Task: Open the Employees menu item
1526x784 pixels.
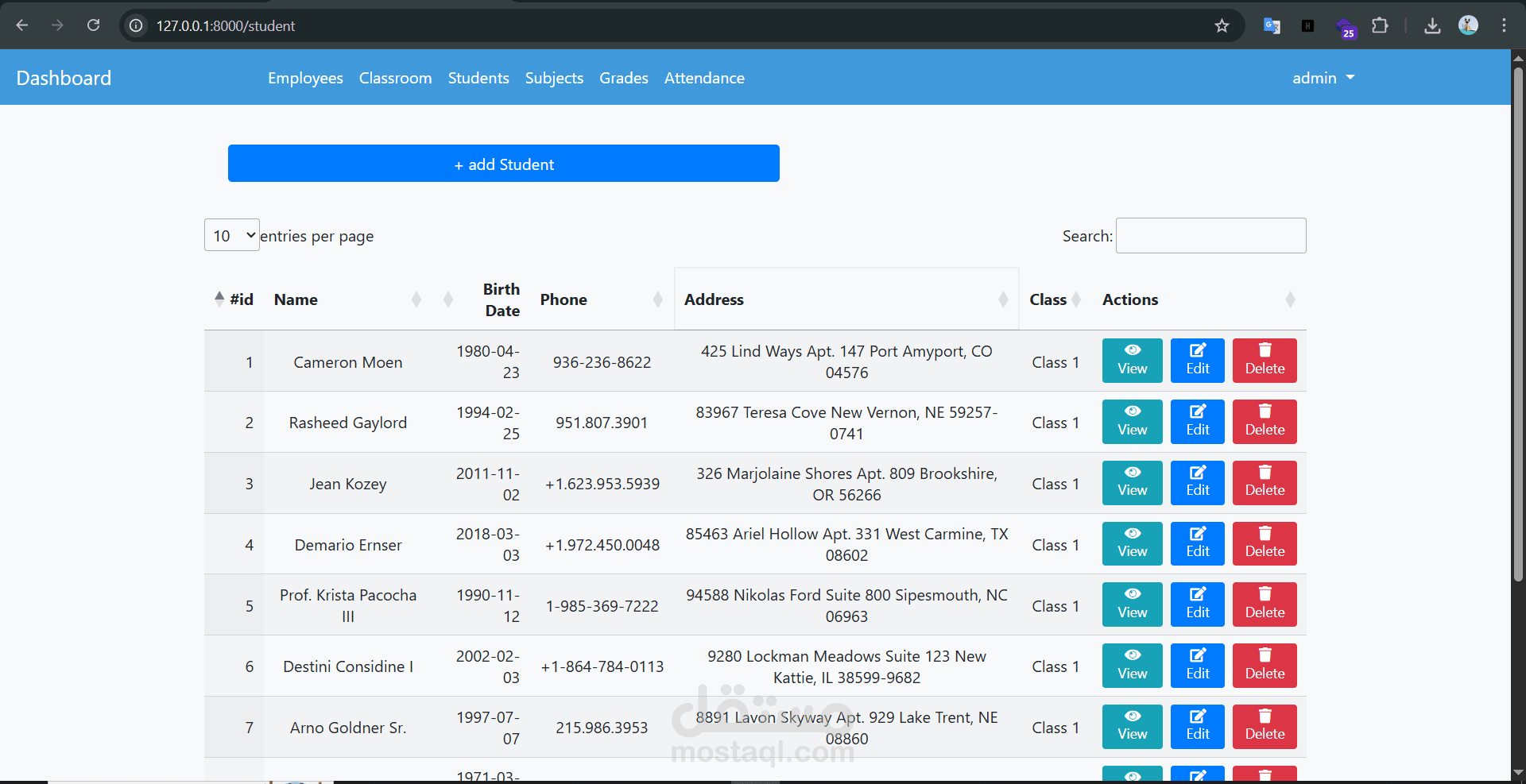Action: tap(305, 78)
